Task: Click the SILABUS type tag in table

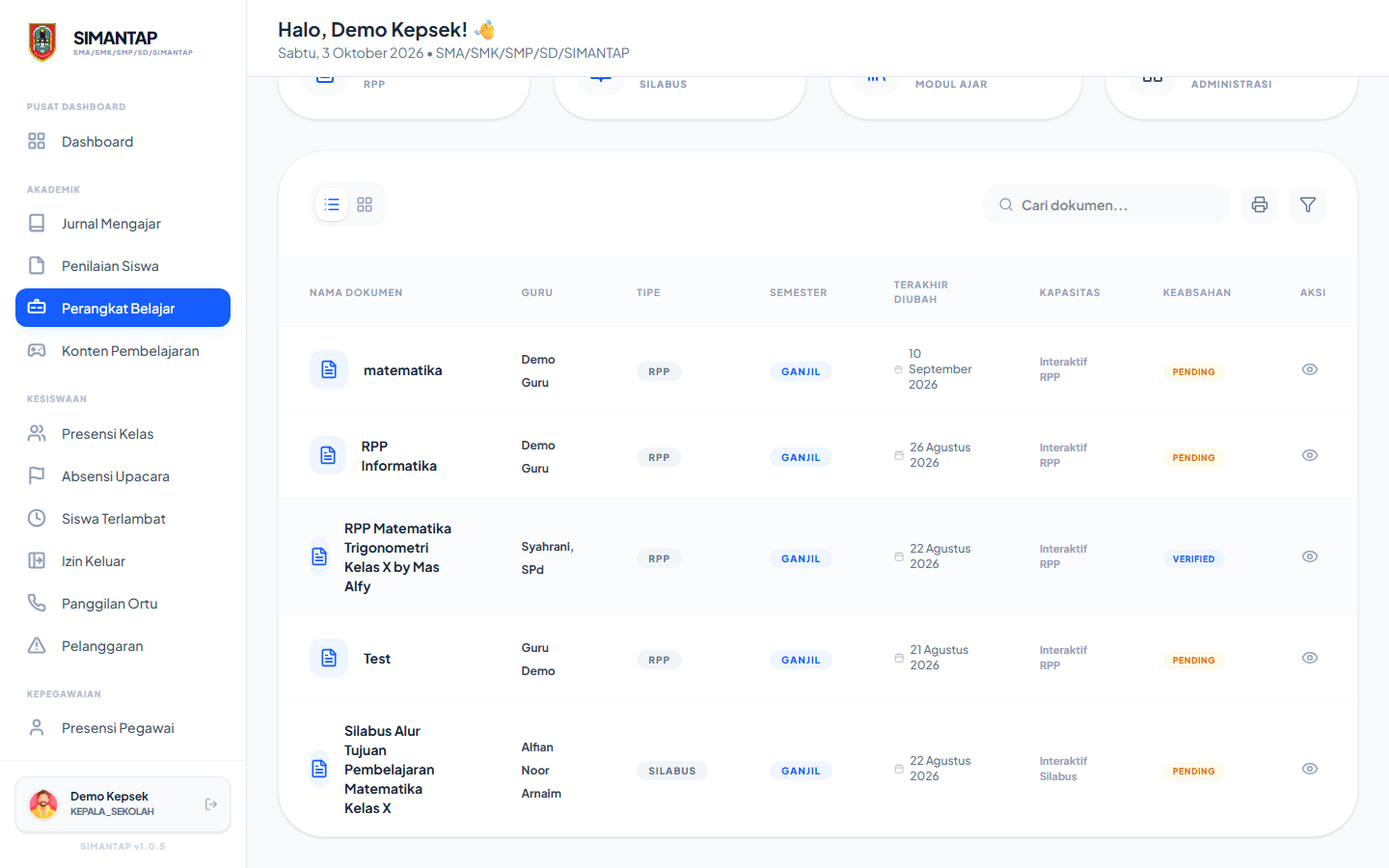Action: point(672,771)
